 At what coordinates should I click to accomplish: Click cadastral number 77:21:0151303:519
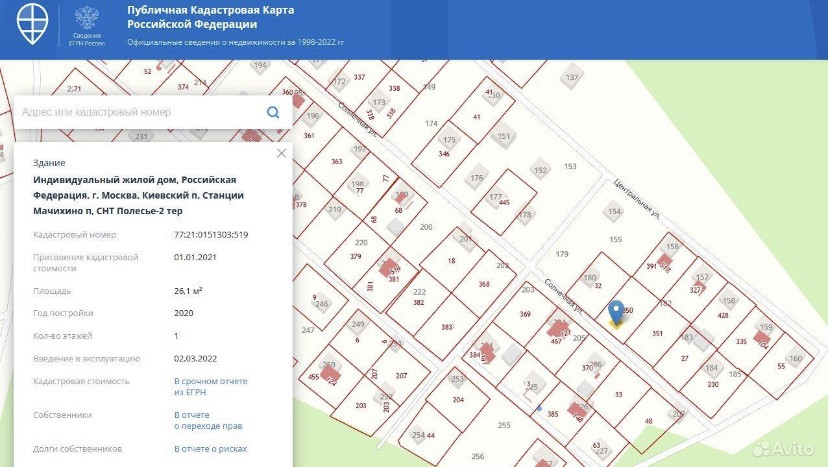211,235
